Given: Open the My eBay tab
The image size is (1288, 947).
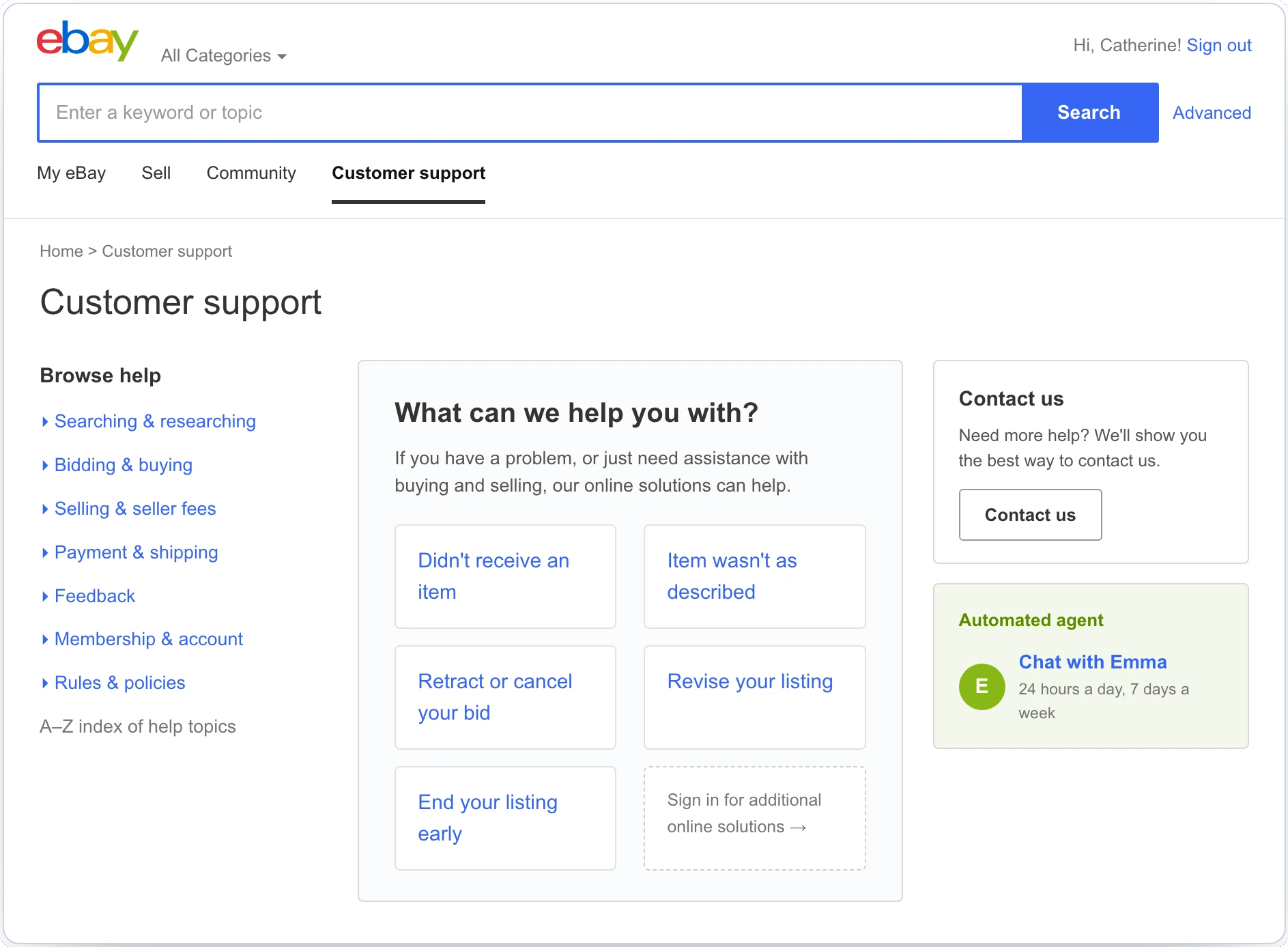Looking at the screenshot, I should pyautogui.click(x=72, y=173).
